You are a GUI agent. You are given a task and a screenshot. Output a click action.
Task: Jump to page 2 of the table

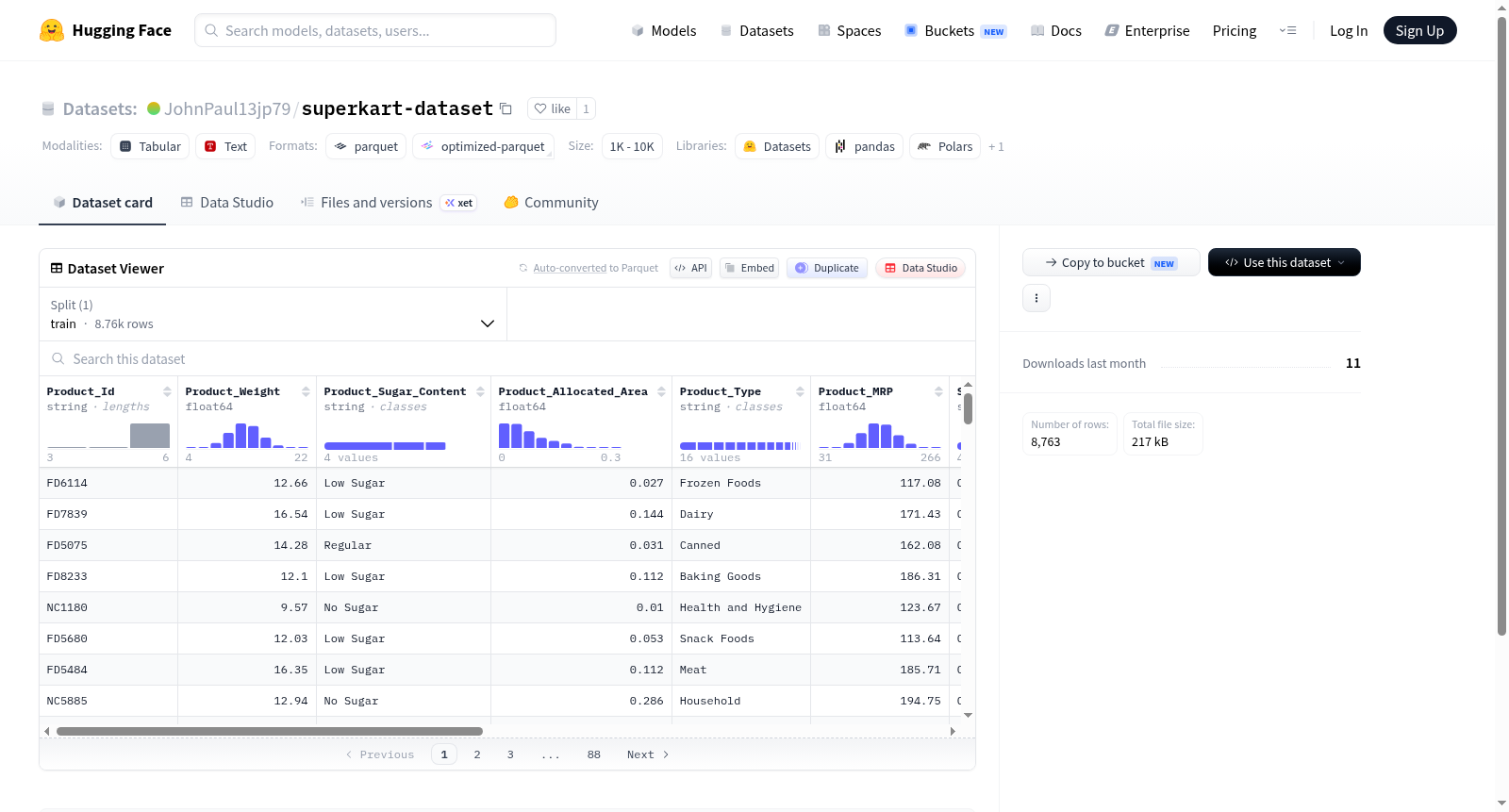pyautogui.click(x=477, y=754)
